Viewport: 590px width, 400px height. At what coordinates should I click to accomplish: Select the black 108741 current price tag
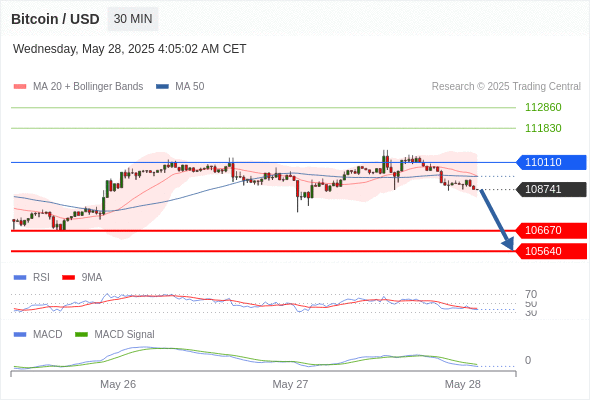click(551, 189)
